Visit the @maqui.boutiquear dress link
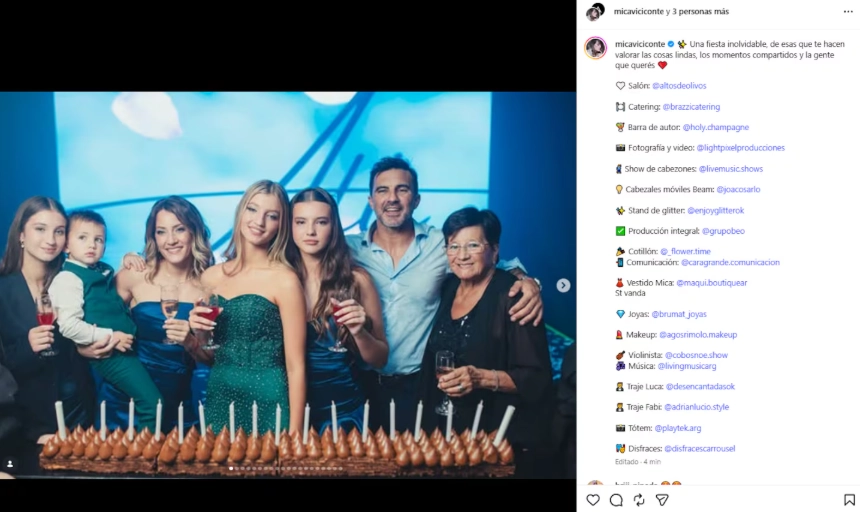This screenshot has width=860, height=512. pos(711,283)
